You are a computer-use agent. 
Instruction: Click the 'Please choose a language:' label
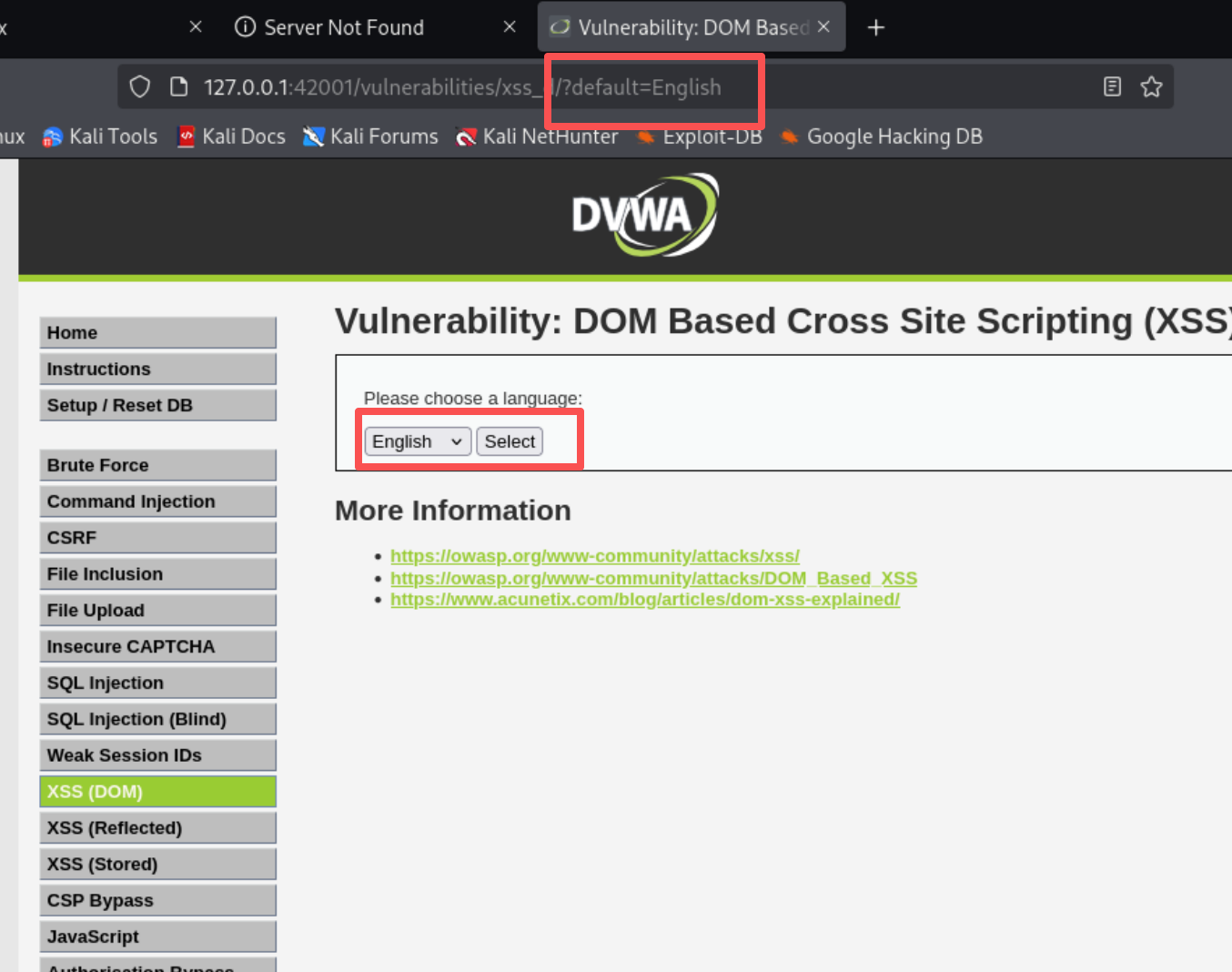pyautogui.click(x=473, y=399)
